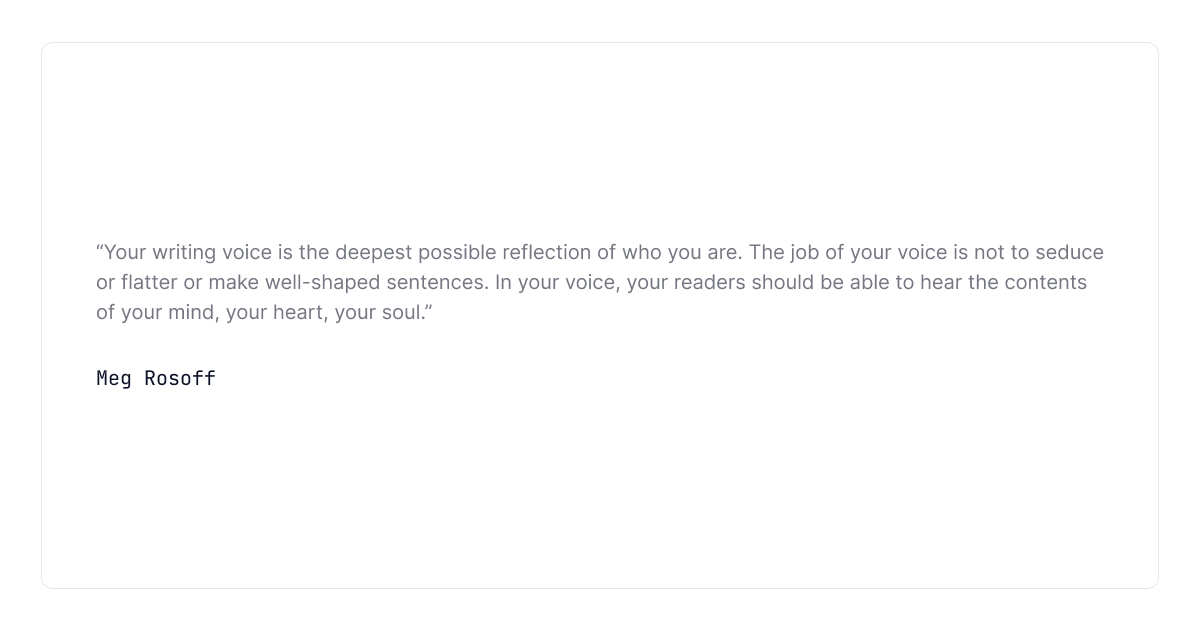This screenshot has width=1200, height=630.
Task: Click the first name 'Meg' of the author
Action: [x=114, y=378]
